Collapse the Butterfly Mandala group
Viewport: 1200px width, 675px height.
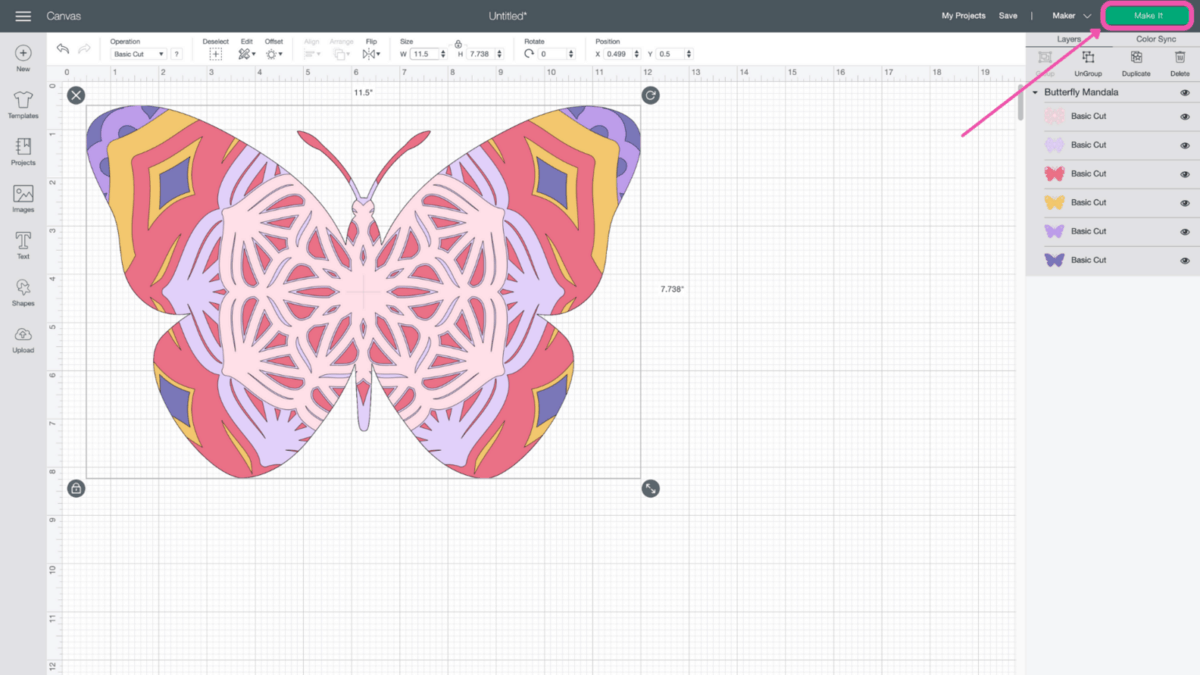pyautogui.click(x=1035, y=92)
